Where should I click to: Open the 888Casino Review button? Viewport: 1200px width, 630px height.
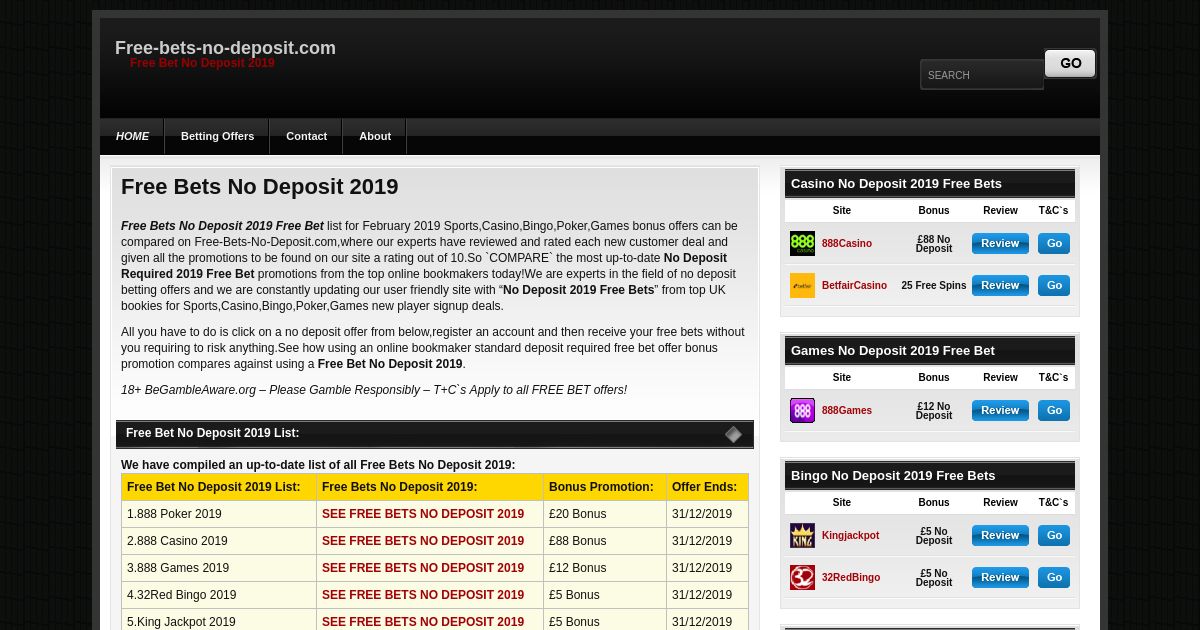click(1000, 243)
